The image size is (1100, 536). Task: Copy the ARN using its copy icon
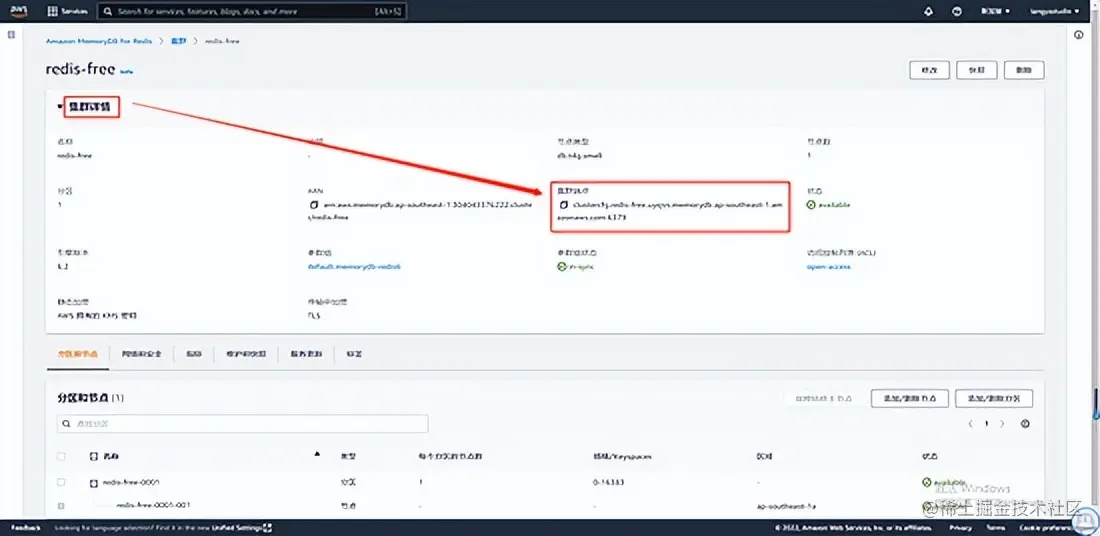coord(314,206)
